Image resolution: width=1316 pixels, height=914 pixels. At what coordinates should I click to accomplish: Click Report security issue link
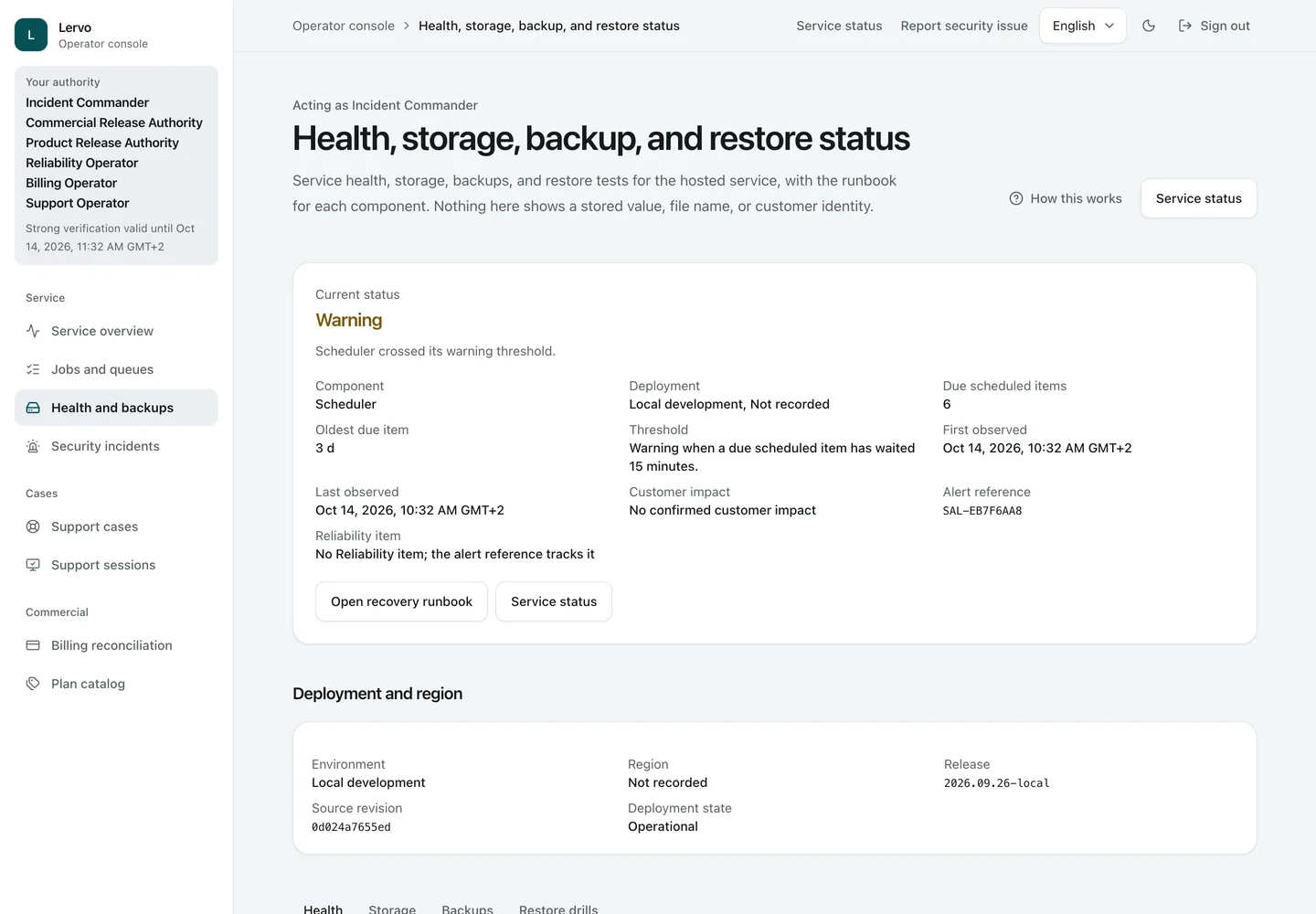964,26
